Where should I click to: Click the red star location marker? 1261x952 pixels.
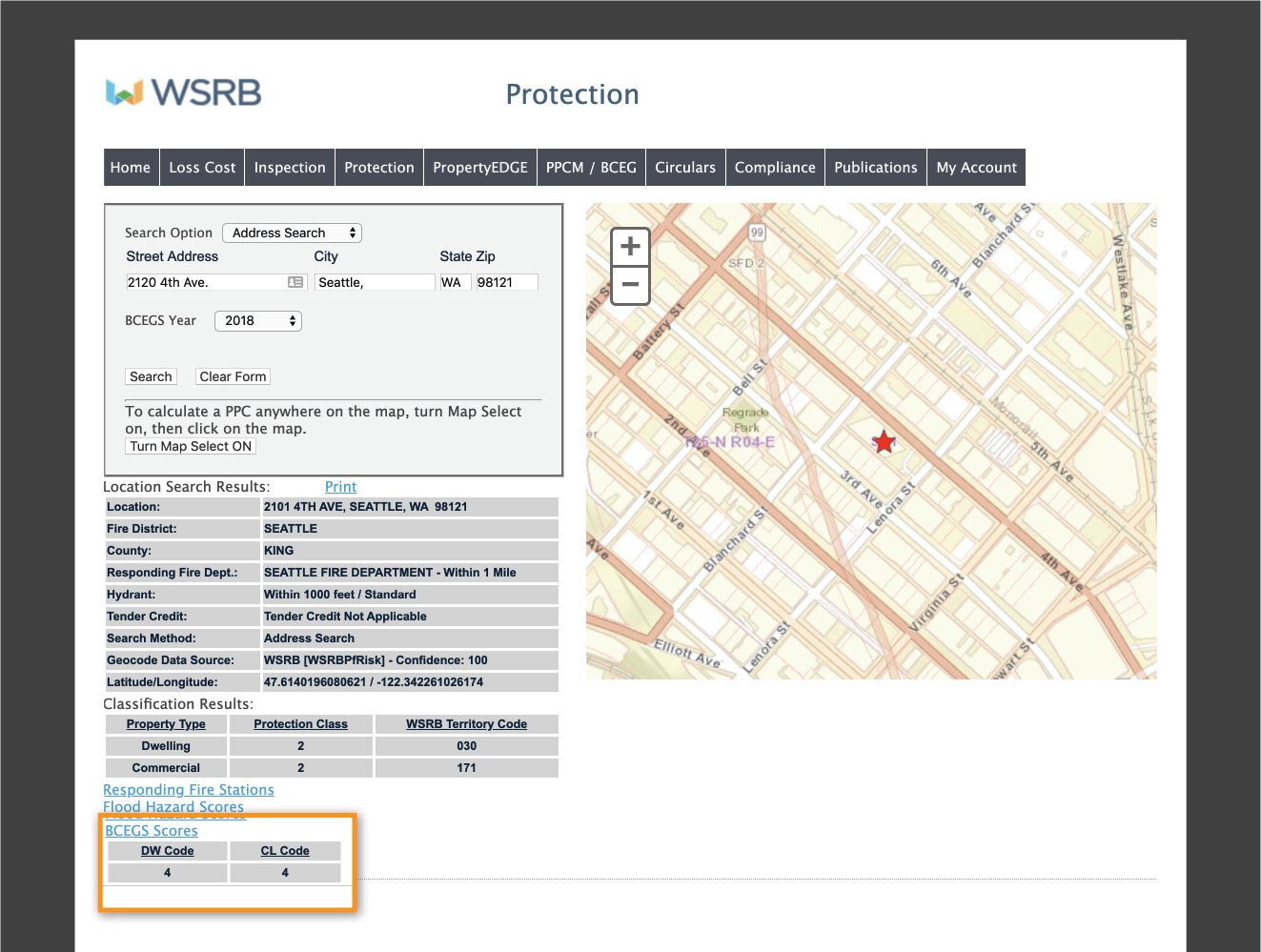pyautogui.click(x=884, y=441)
